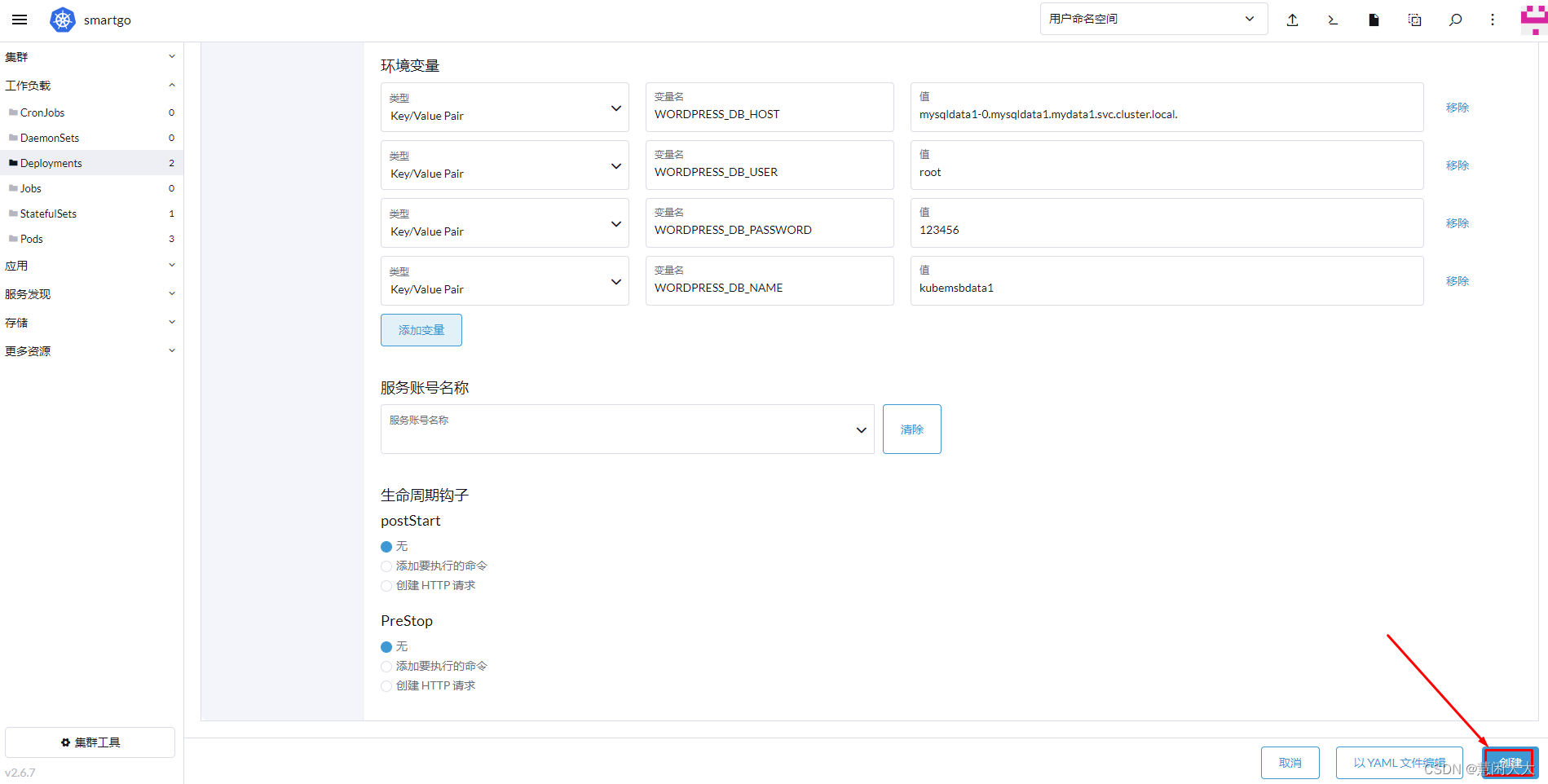The width and height of the screenshot is (1548, 784).
Task: Select postStart 无 radio option
Action: coord(386,547)
